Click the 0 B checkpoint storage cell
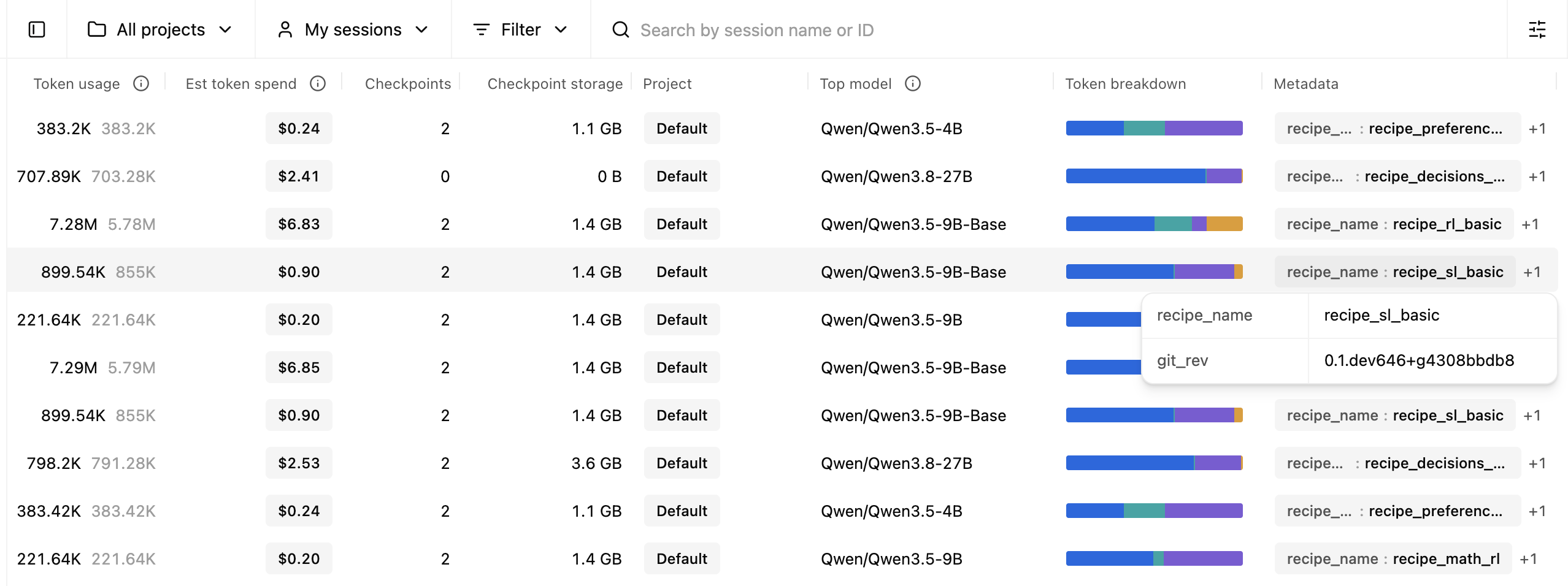1568x586 pixels. click(609, 177)
